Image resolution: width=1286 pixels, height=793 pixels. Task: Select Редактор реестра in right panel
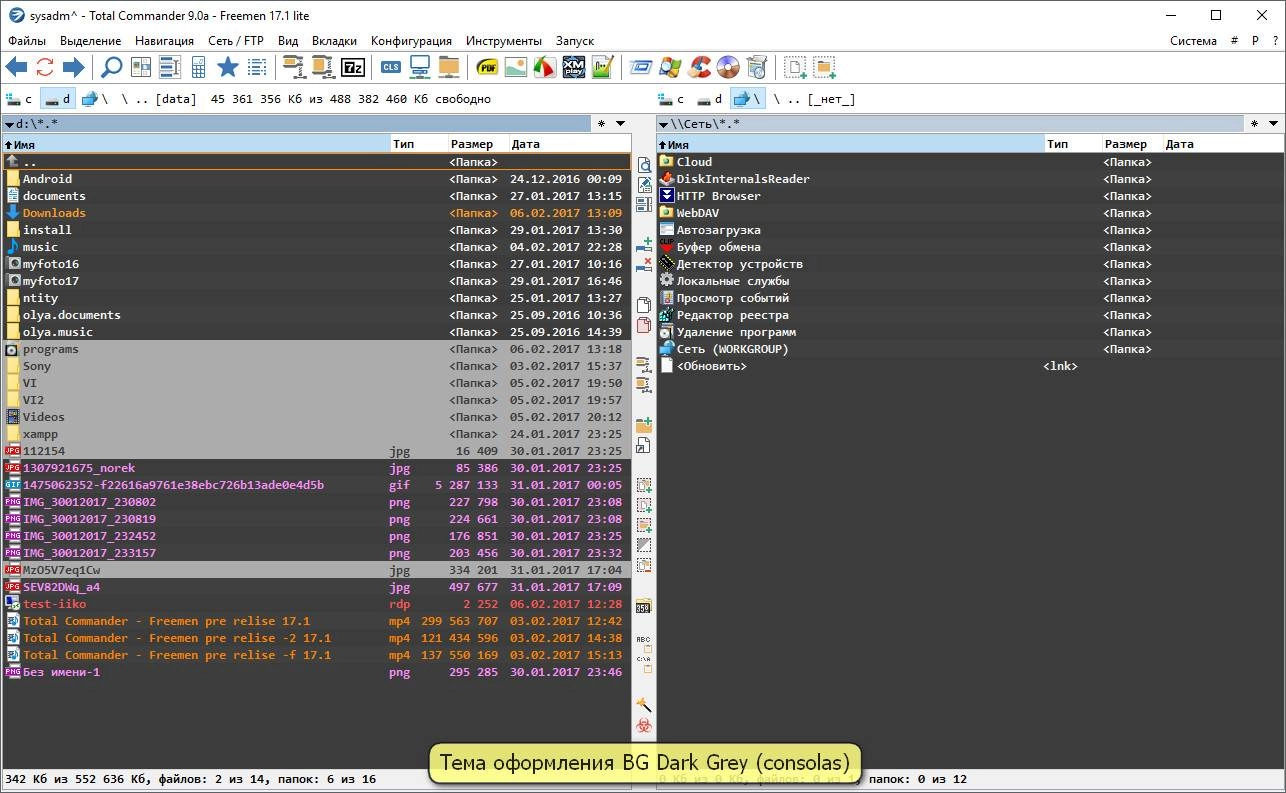(x=970, y=315)
